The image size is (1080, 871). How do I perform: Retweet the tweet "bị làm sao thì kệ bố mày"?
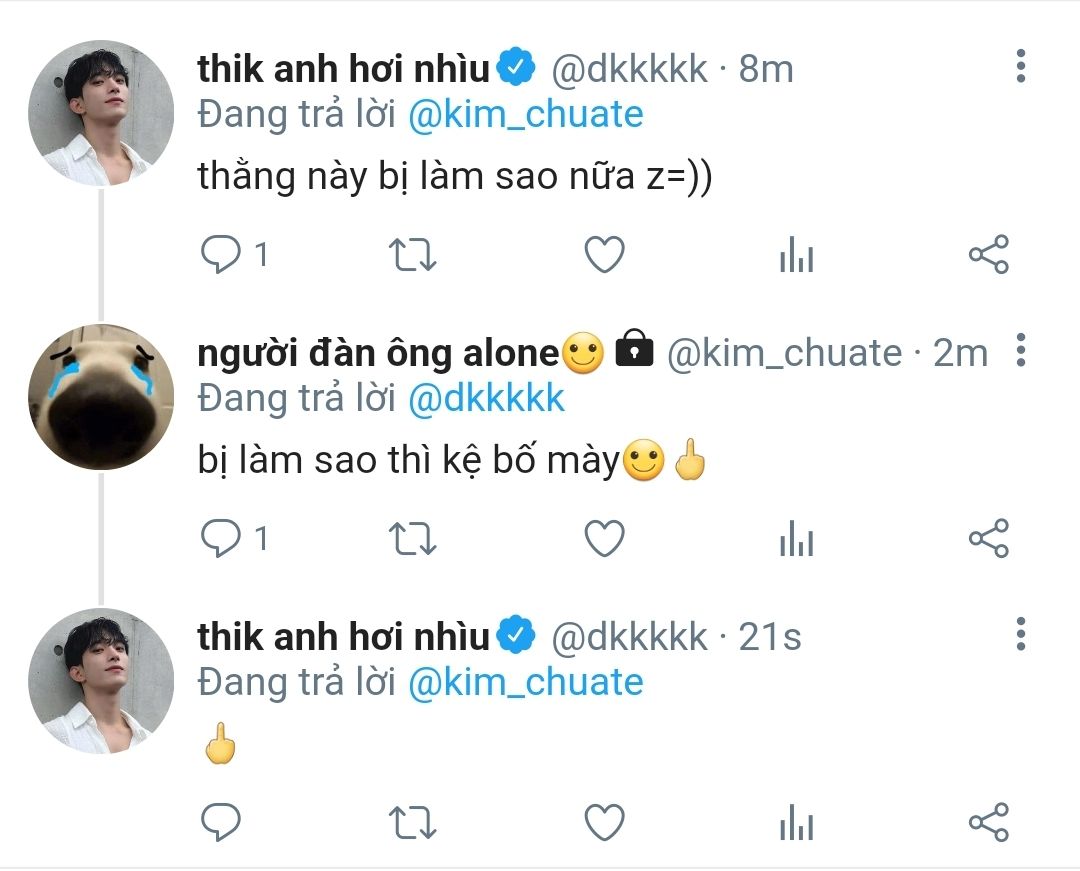[412, 538]
